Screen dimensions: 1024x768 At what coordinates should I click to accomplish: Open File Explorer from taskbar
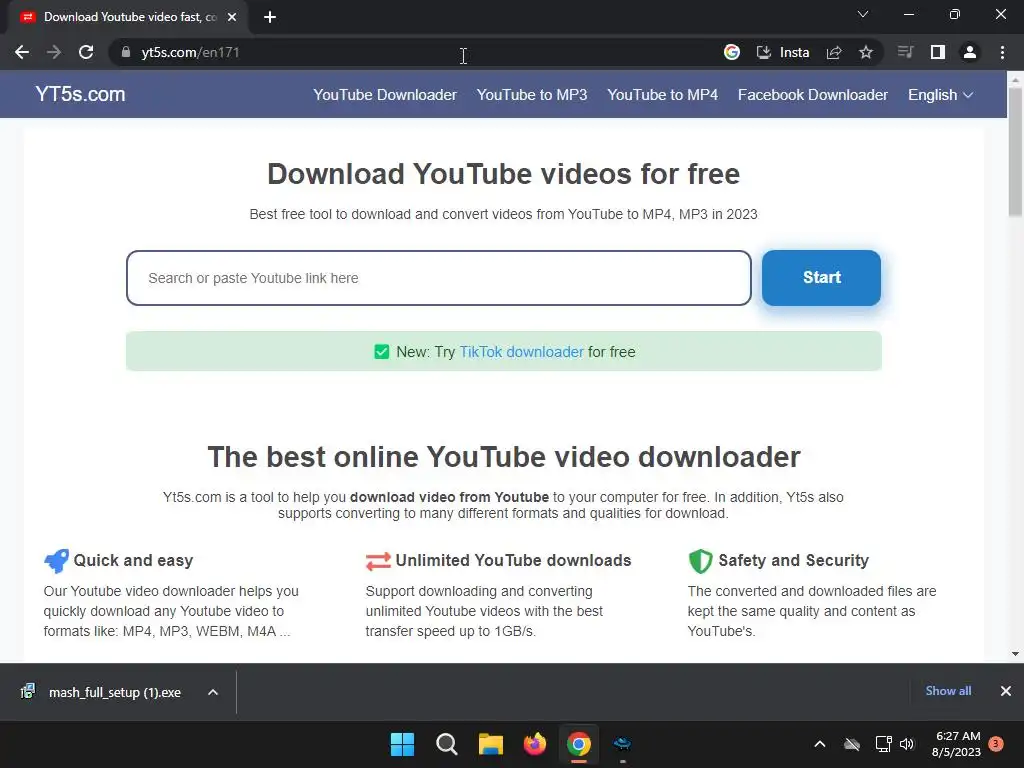click(x=490, y=744)
